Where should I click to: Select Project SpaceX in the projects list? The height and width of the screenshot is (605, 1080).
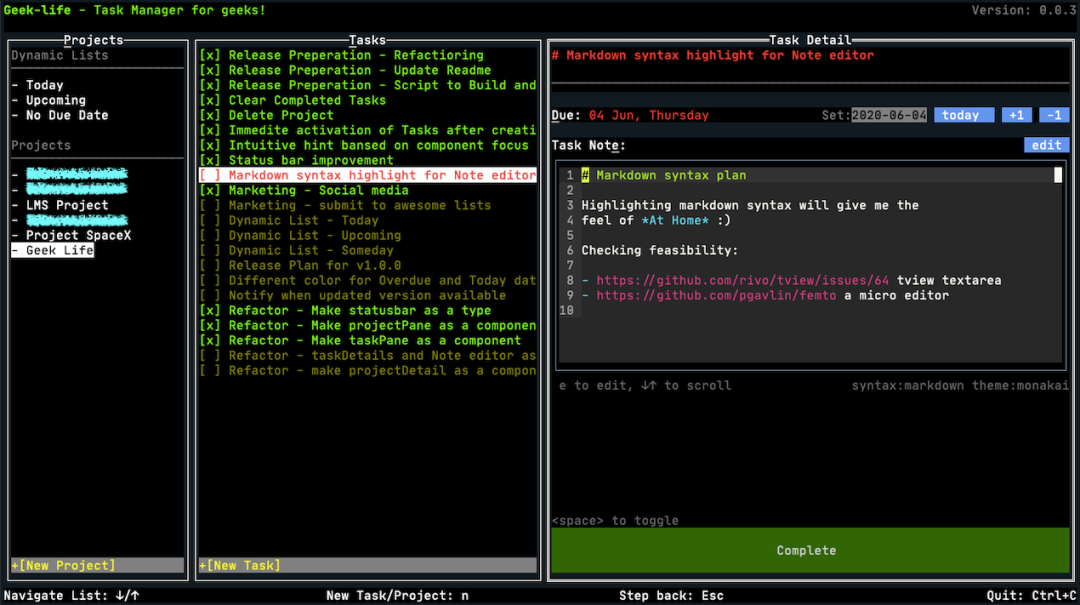click(x=78, y=235)
